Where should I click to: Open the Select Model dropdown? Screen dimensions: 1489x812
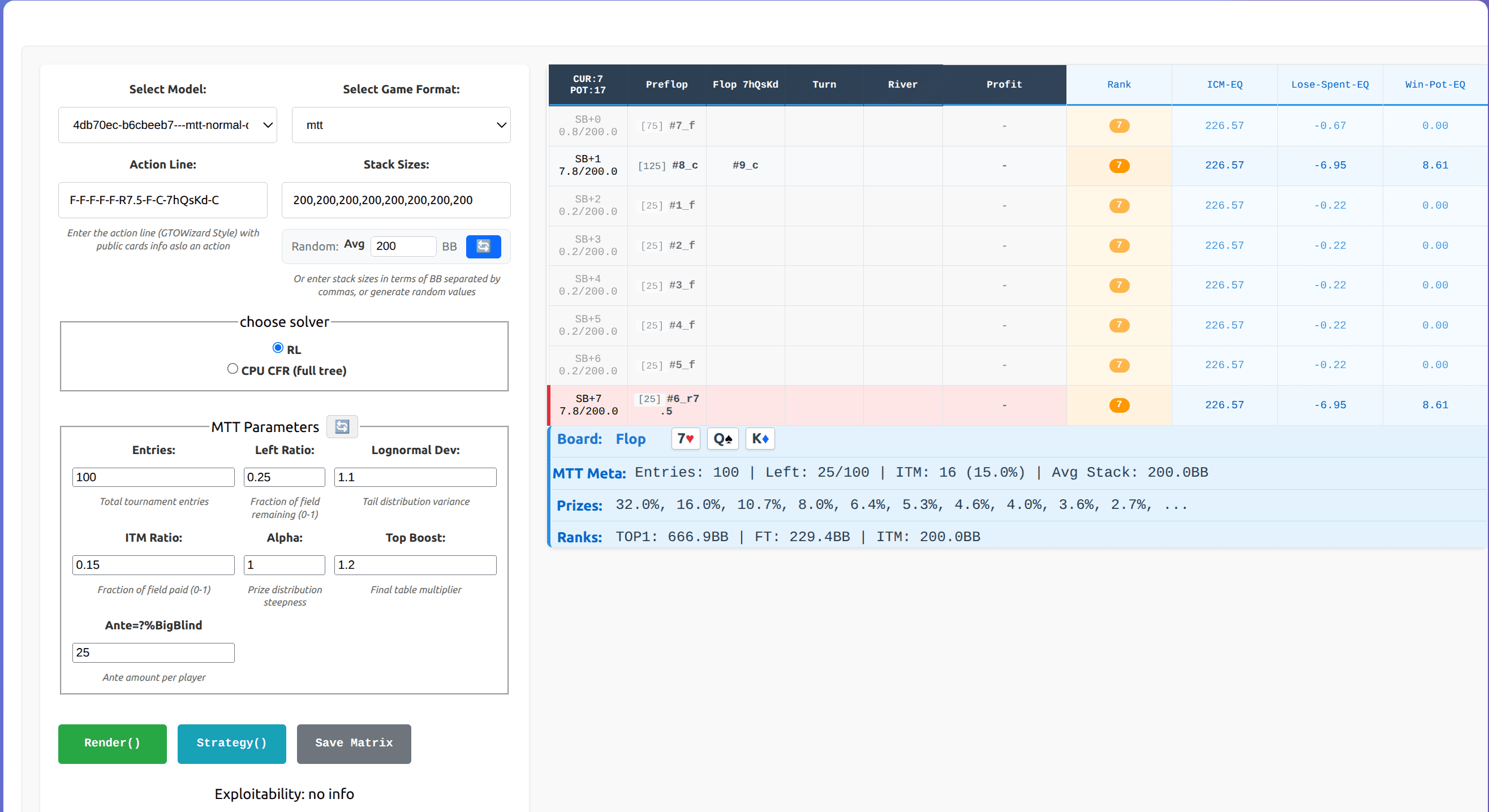pos(167,125)
